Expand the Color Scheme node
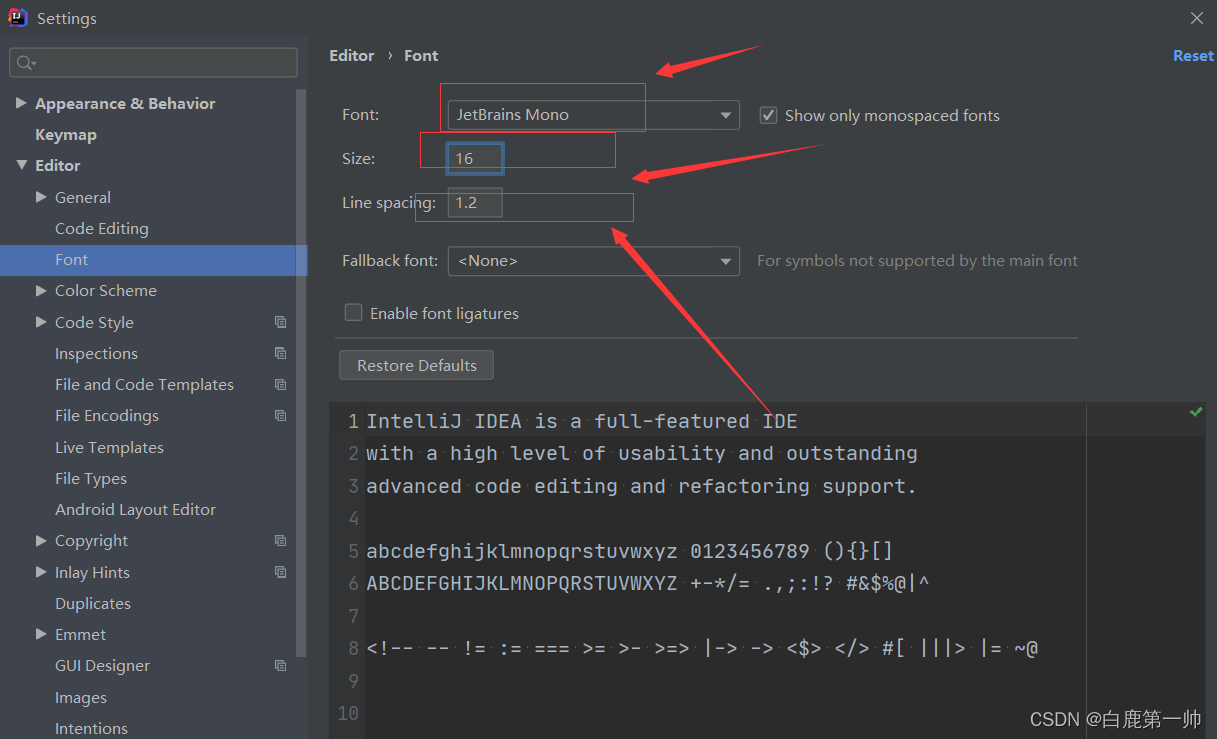 (41, 290)
